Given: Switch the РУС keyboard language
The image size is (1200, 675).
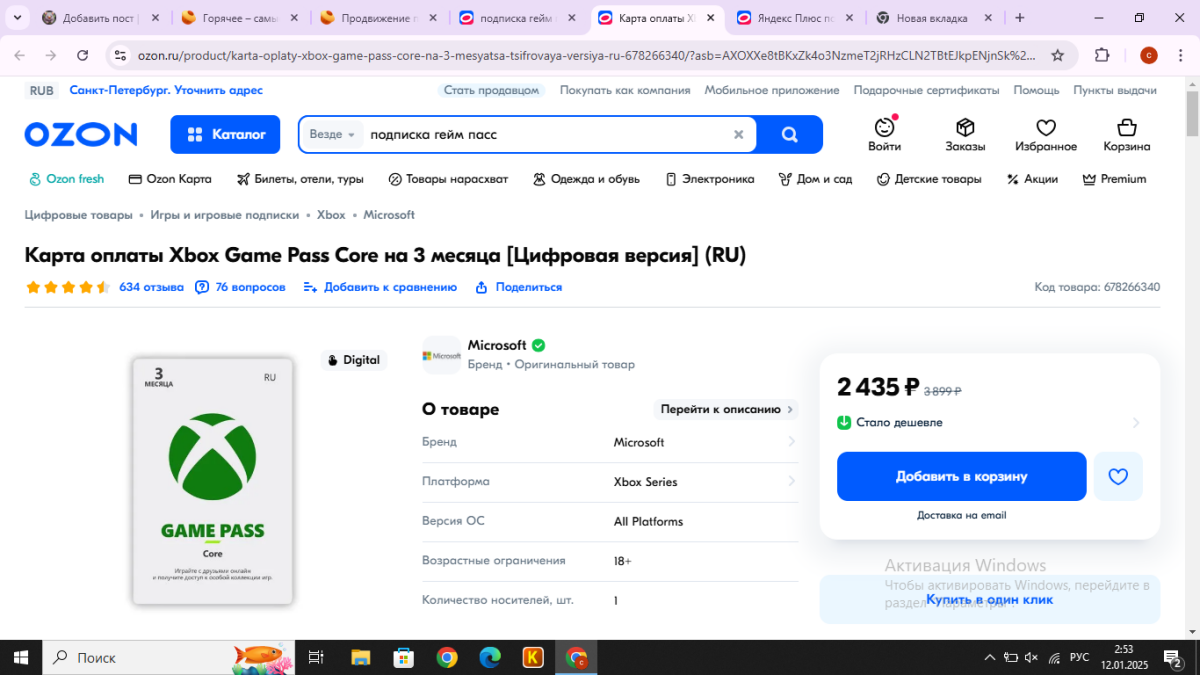Looking at the screenshot, I should pos(1079,657).
